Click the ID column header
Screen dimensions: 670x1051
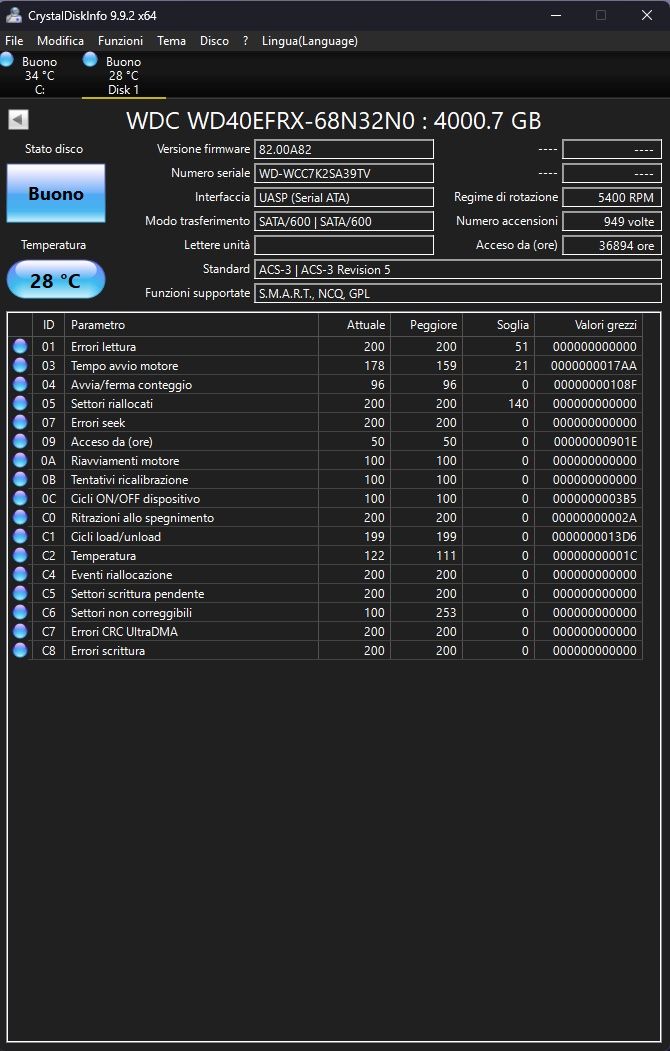(x=48, y=325)
